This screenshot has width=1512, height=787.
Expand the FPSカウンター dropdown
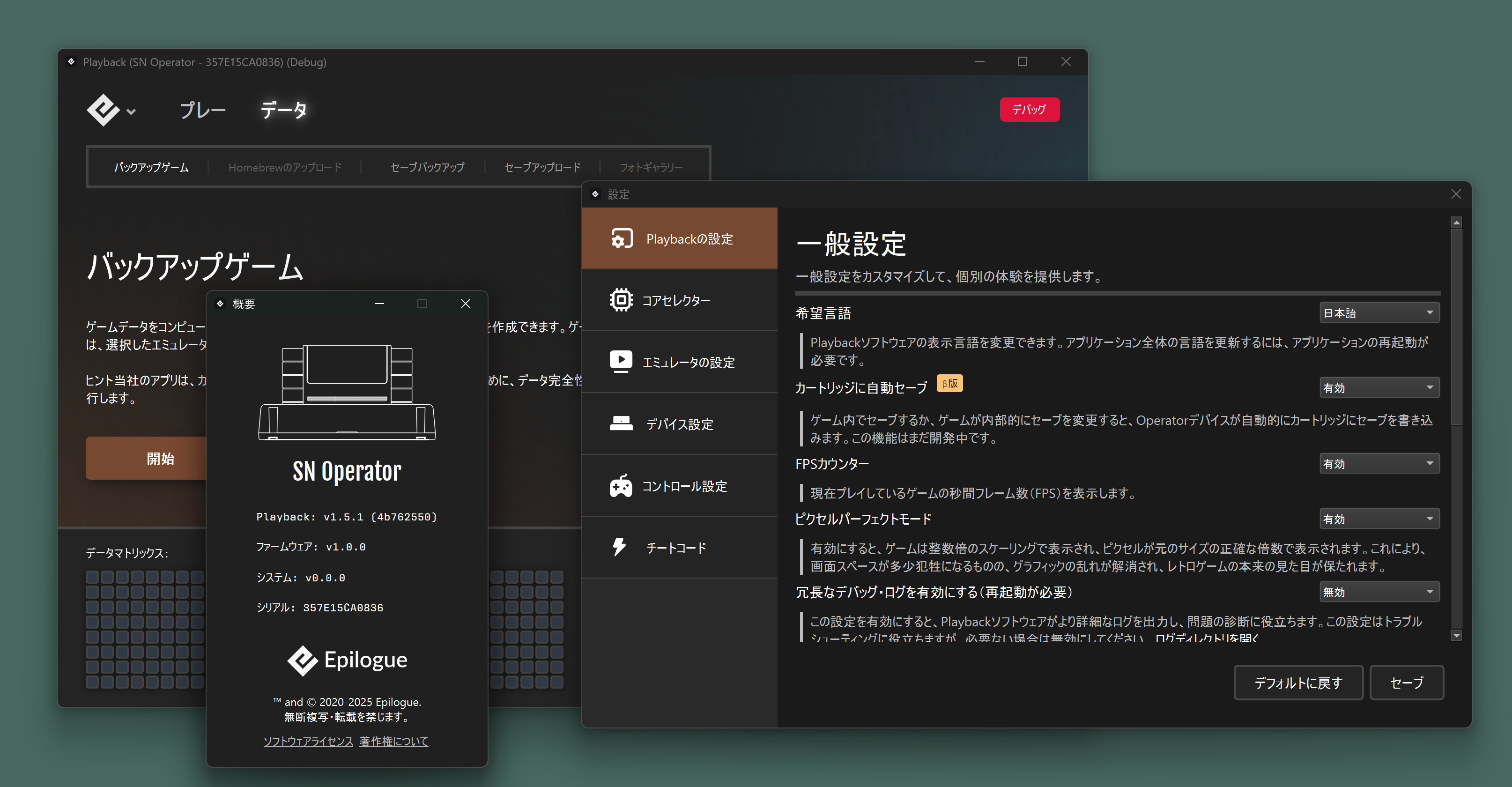pos(1379,464)
